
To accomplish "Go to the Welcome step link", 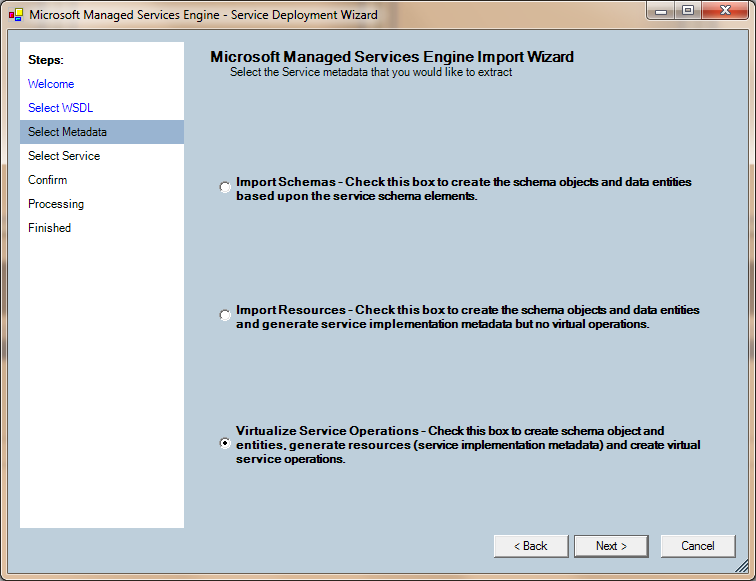I will point(51,84).
